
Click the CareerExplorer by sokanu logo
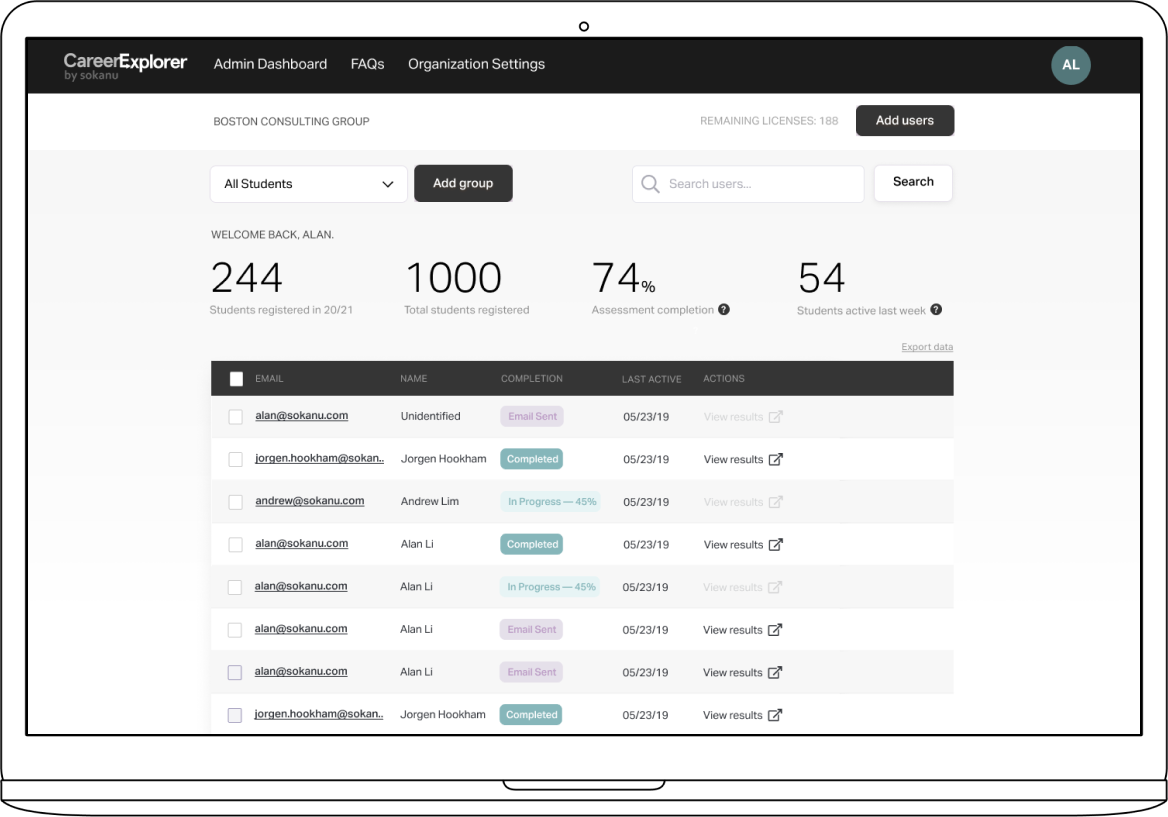coord(125,66)
